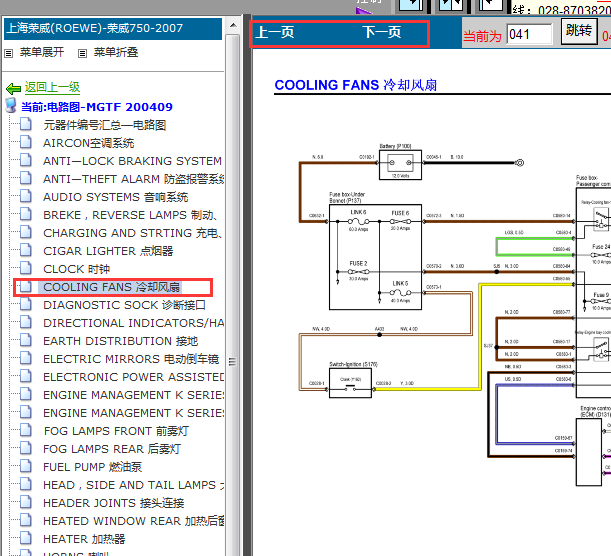The height and width of the screenshot is (556, 611).
Task: Expand all menus via 菜单展开 text
Action: 42,52
